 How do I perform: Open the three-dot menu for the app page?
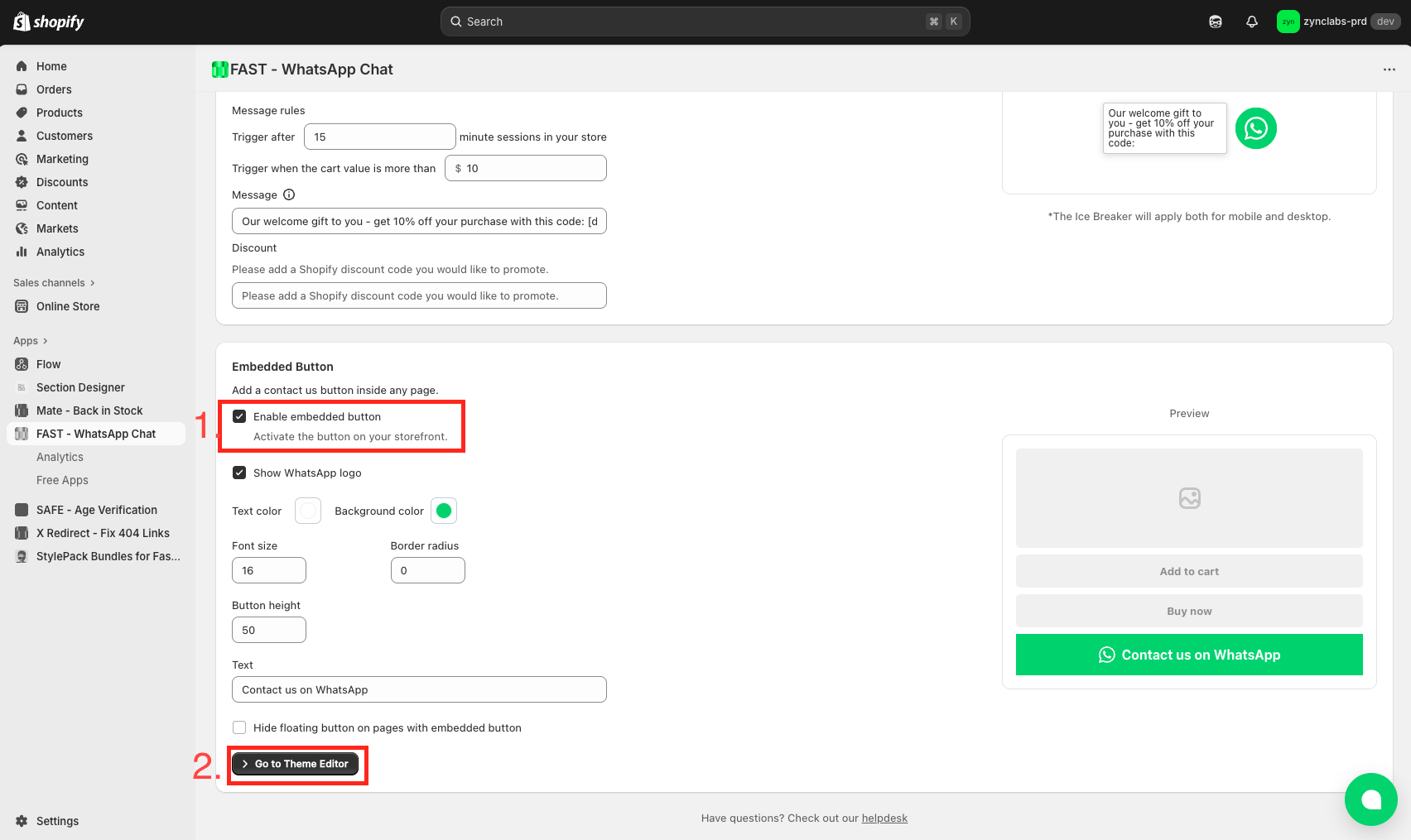coord(1389,70)
